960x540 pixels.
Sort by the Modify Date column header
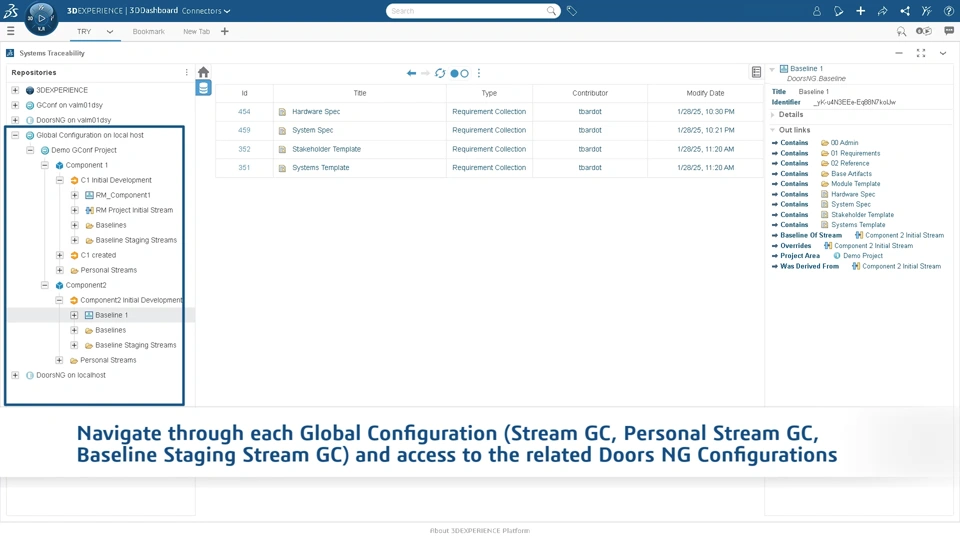click(x=705, y=93)
